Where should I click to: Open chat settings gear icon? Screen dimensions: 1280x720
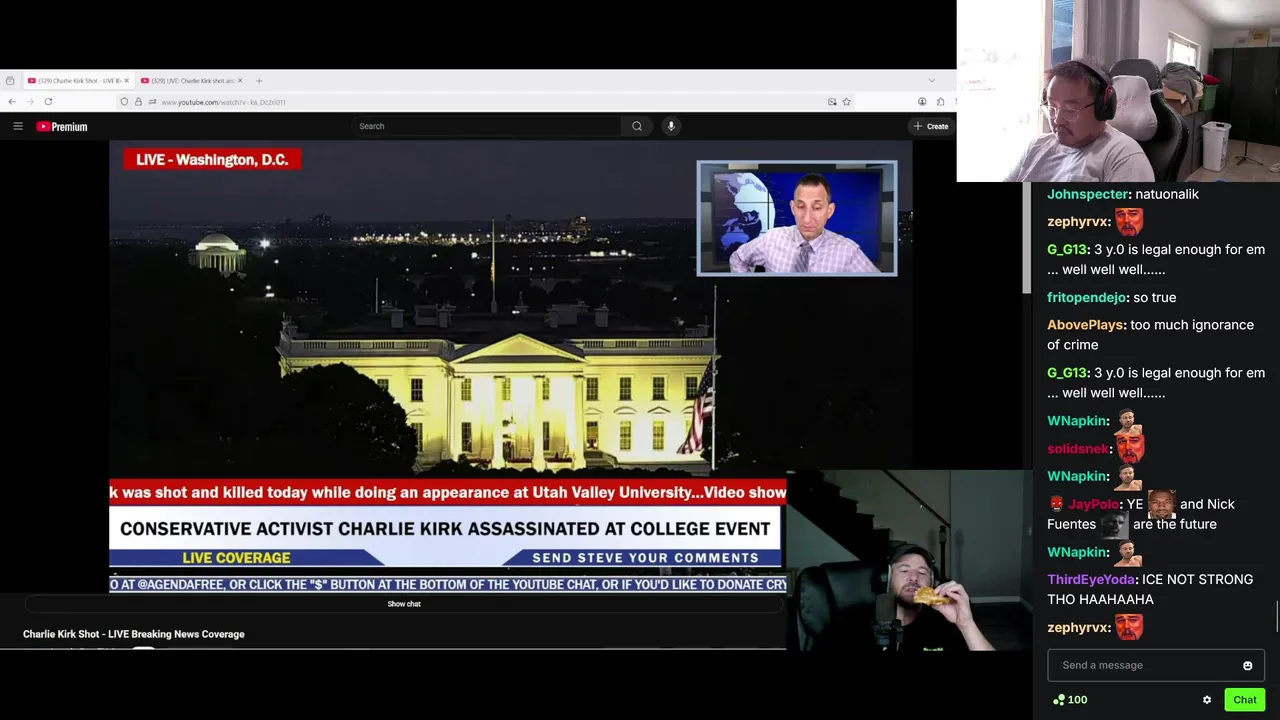point(1207,700)
